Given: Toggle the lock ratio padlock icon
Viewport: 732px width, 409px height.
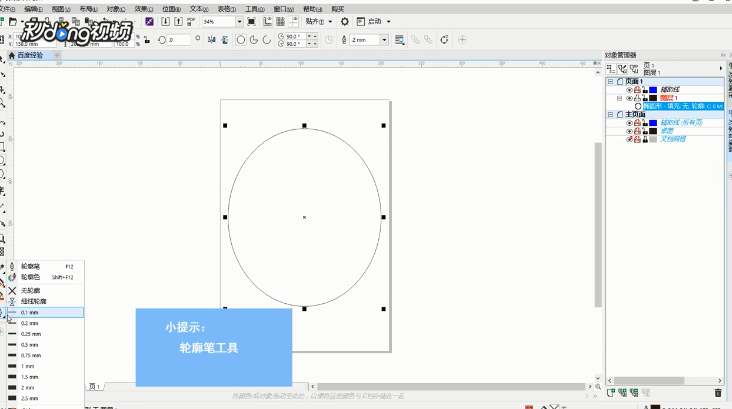Looking at the screenshot, I should 147,40.
